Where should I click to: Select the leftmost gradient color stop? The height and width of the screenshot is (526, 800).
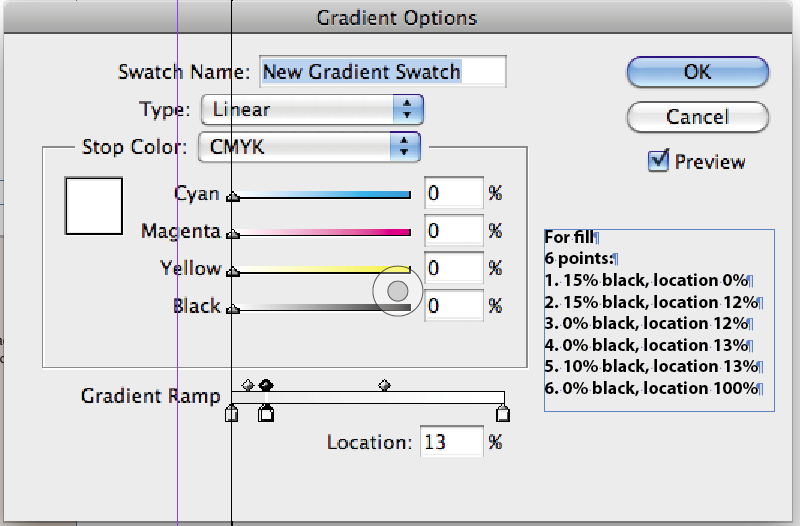click(x=232, y=413)
